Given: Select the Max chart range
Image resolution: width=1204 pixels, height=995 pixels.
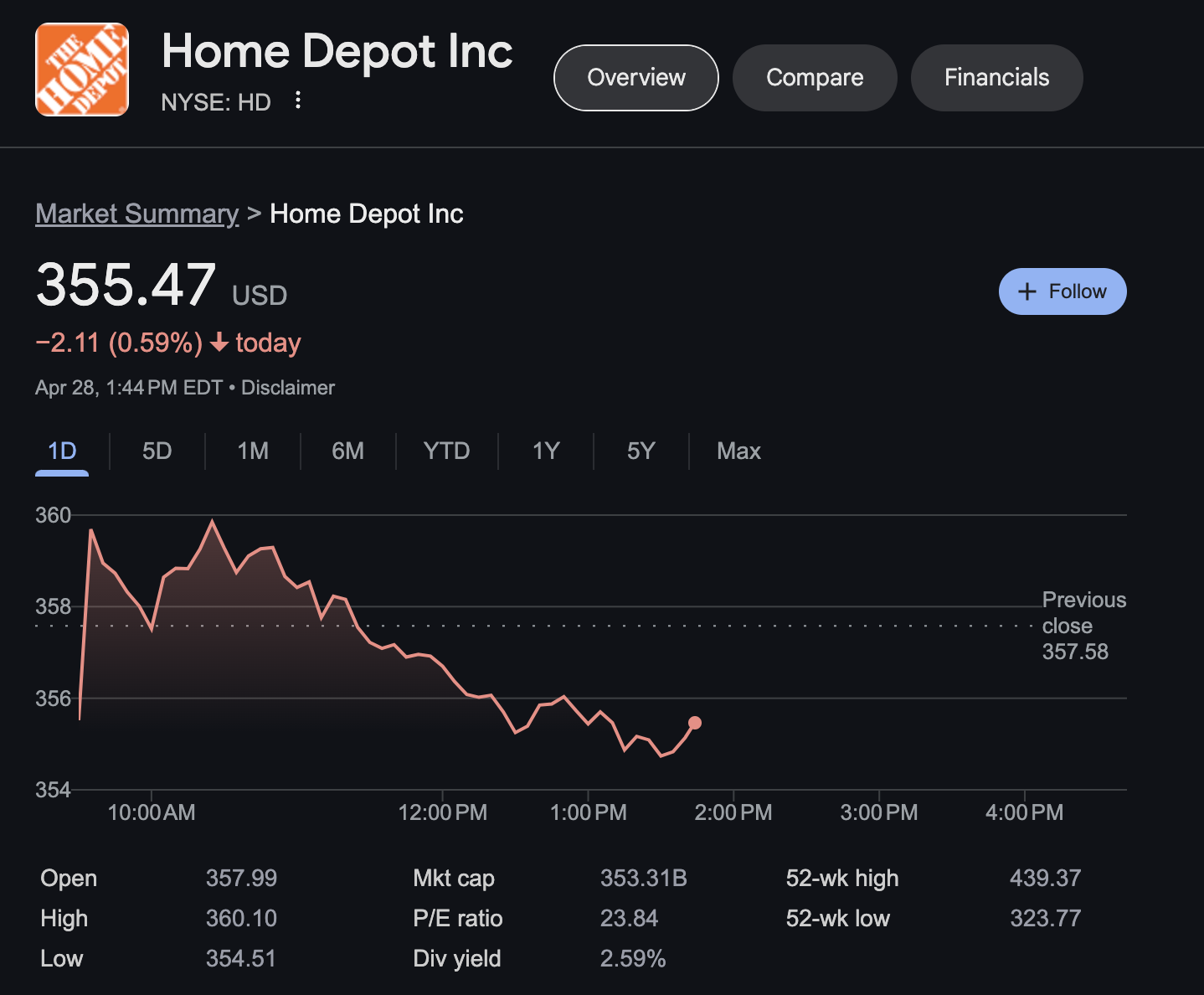Looking at the screenshot, I should (x=738, y=451).
